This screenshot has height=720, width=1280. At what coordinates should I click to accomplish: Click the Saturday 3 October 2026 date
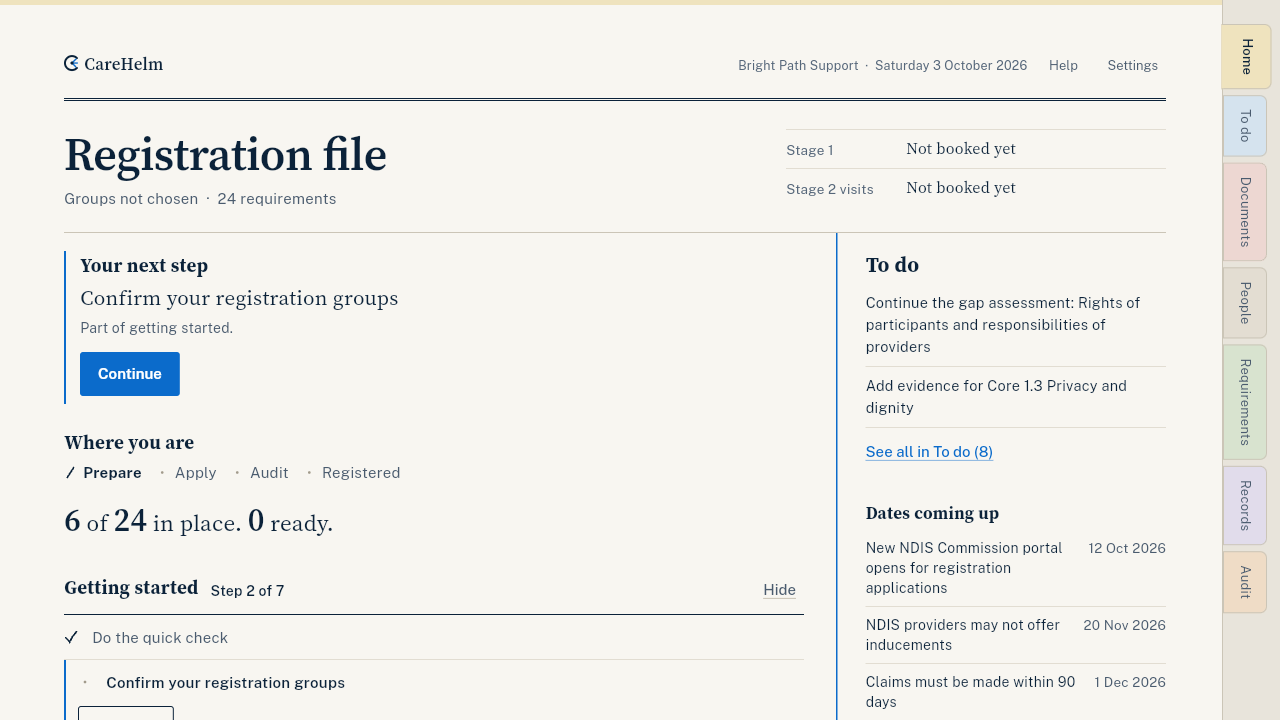point(951,65)
